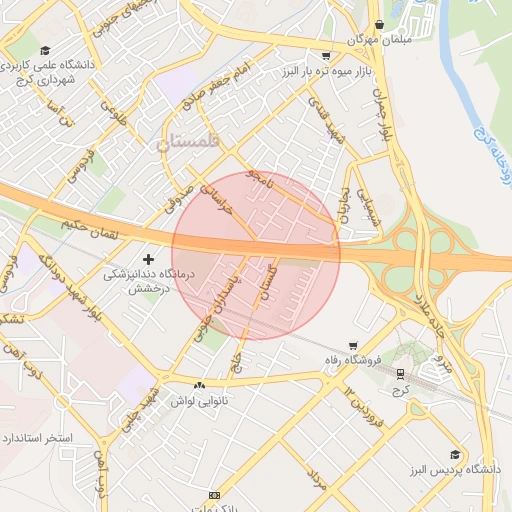Select the train station icon above کرج
Image resolution: width=512 pixels, height=512 pixels.
(x=400, y=375)
